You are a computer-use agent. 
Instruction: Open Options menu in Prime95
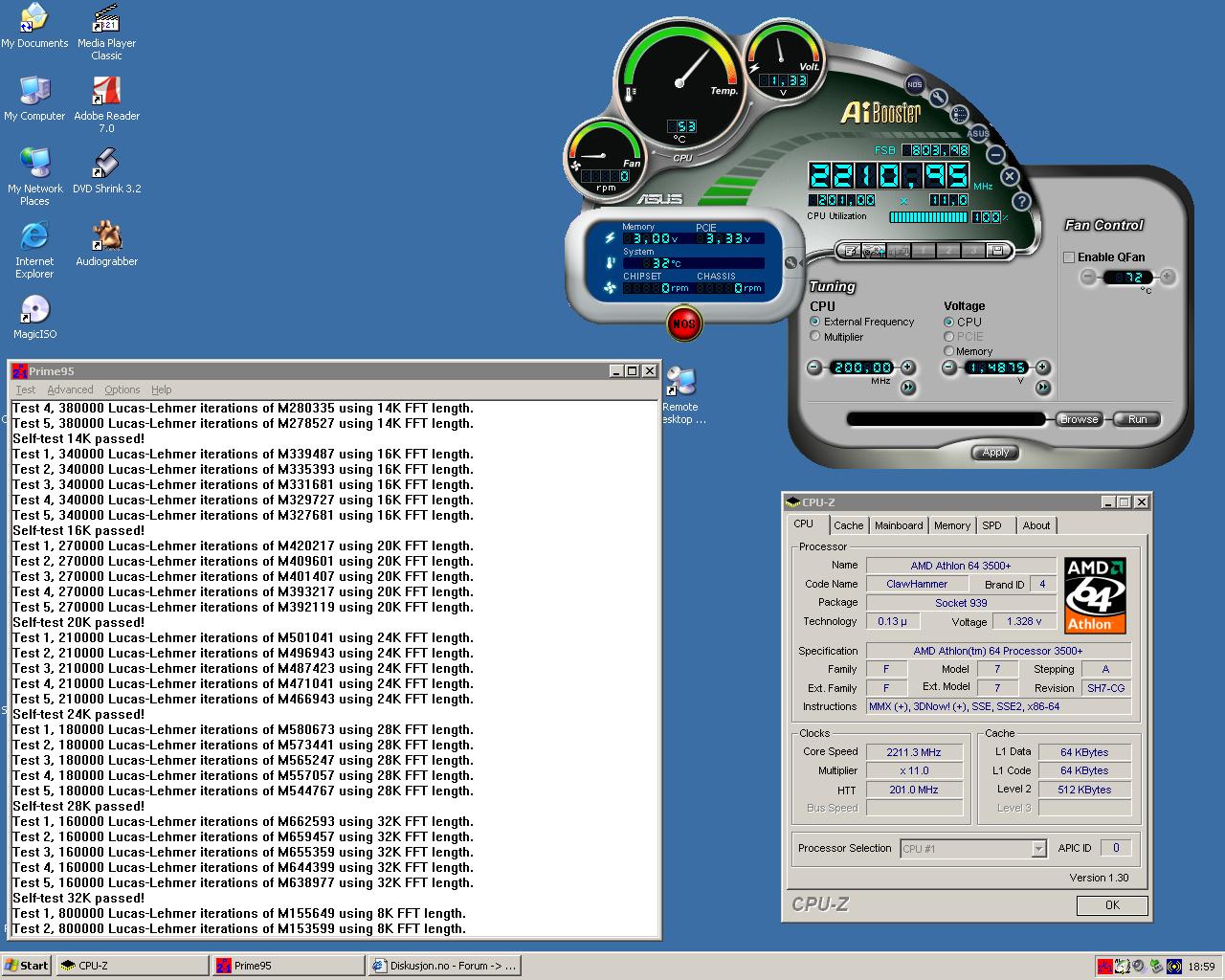pyautogui.click(x=122, y=390)
